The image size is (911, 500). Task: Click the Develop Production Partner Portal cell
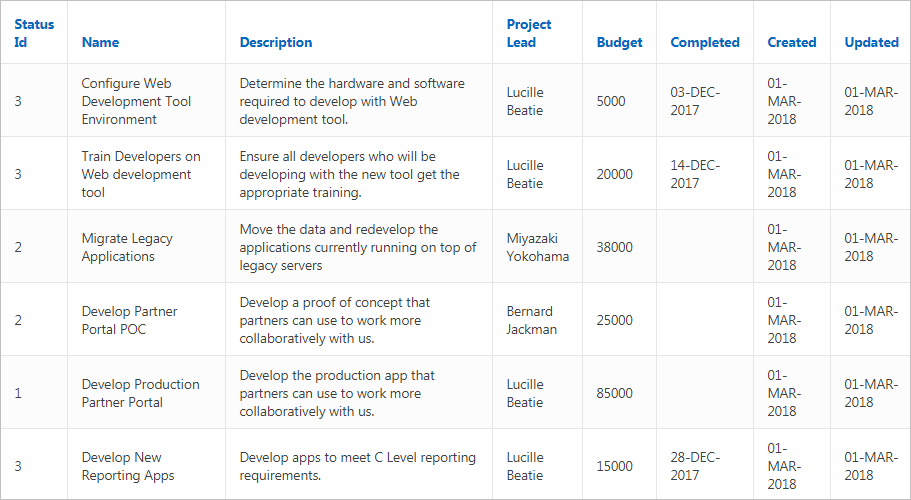(140, 393)
